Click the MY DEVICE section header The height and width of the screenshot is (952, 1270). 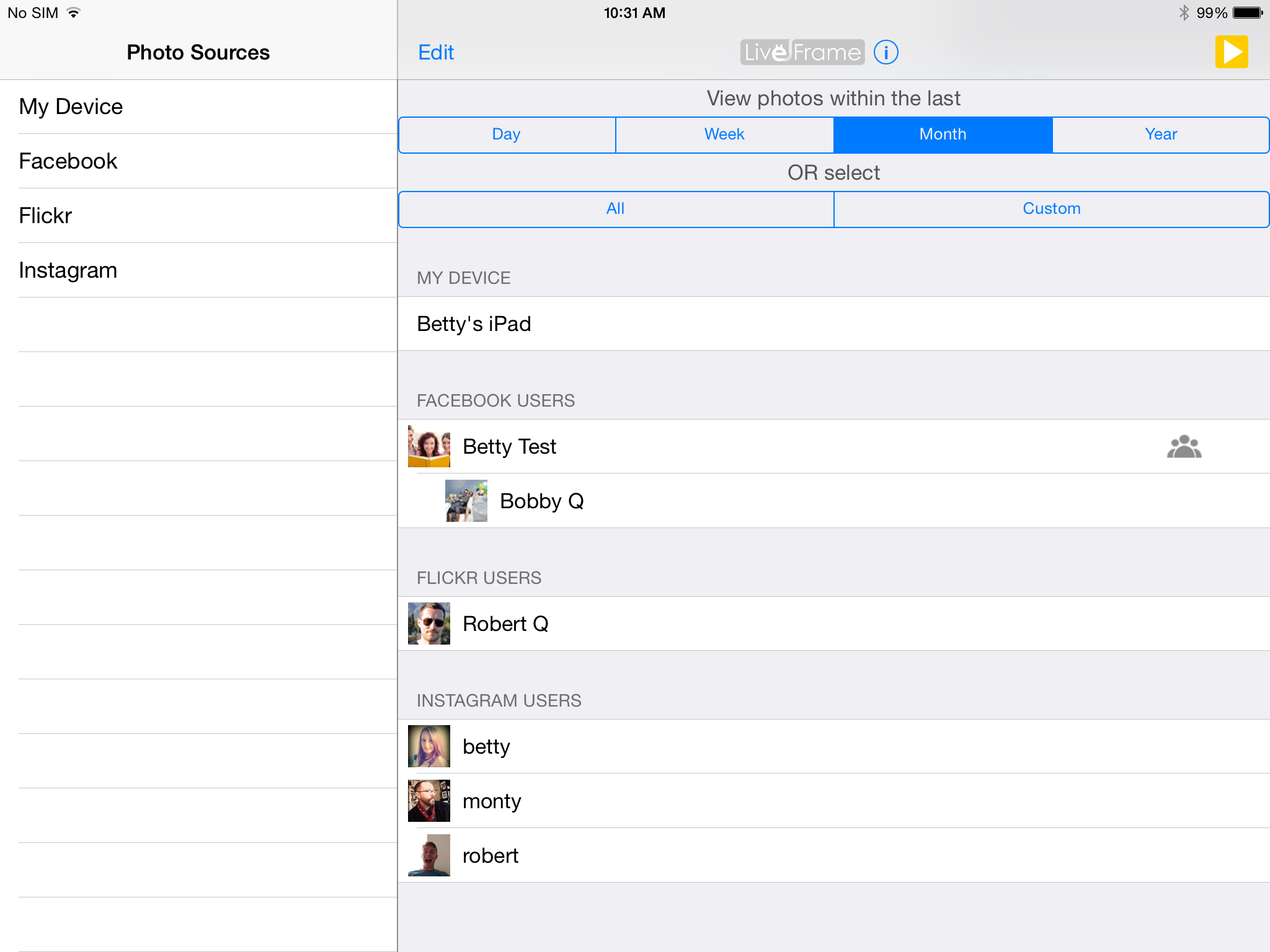464,278
